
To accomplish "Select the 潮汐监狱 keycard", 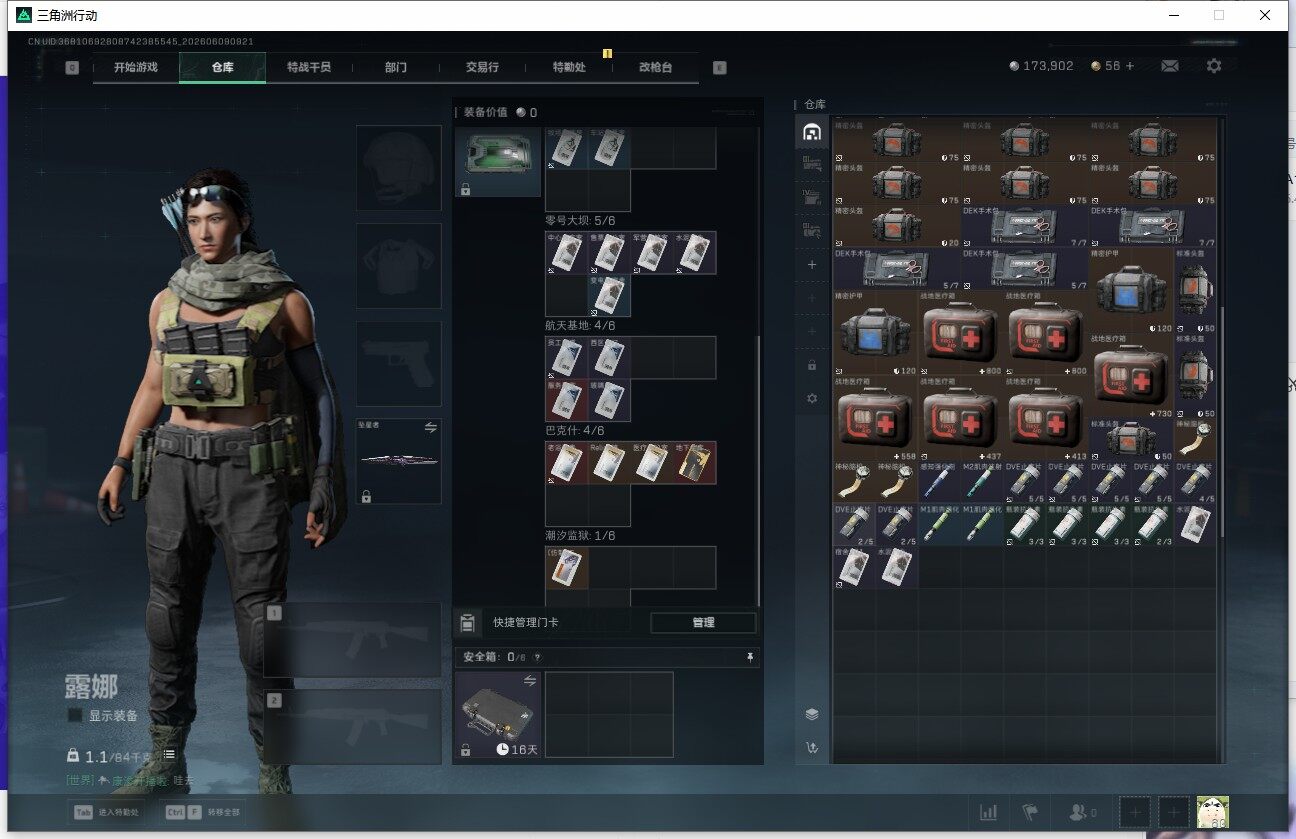I will (x=566, y=567).
